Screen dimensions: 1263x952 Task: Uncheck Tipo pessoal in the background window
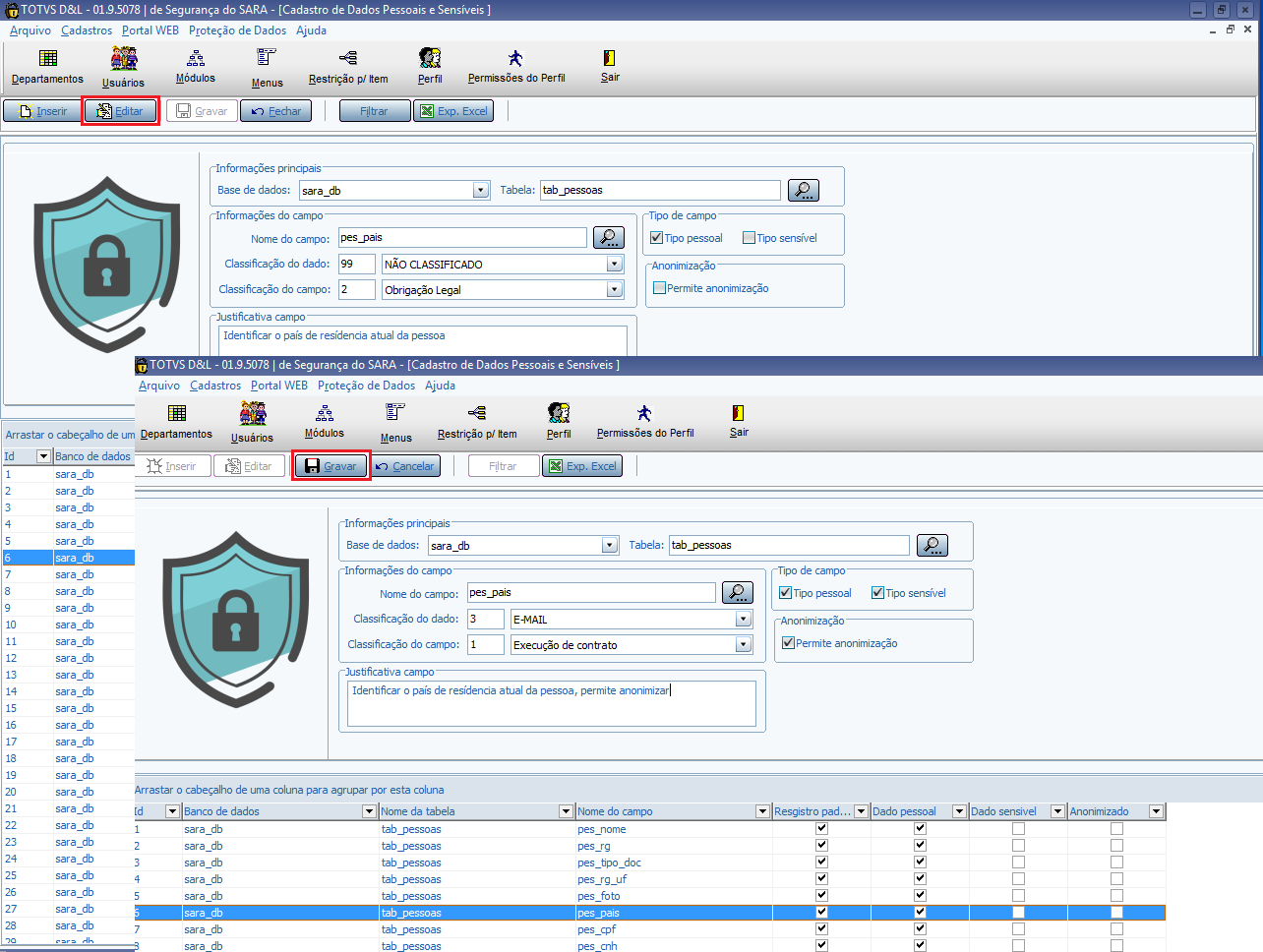pyautogui.click(x=656, y=238)
